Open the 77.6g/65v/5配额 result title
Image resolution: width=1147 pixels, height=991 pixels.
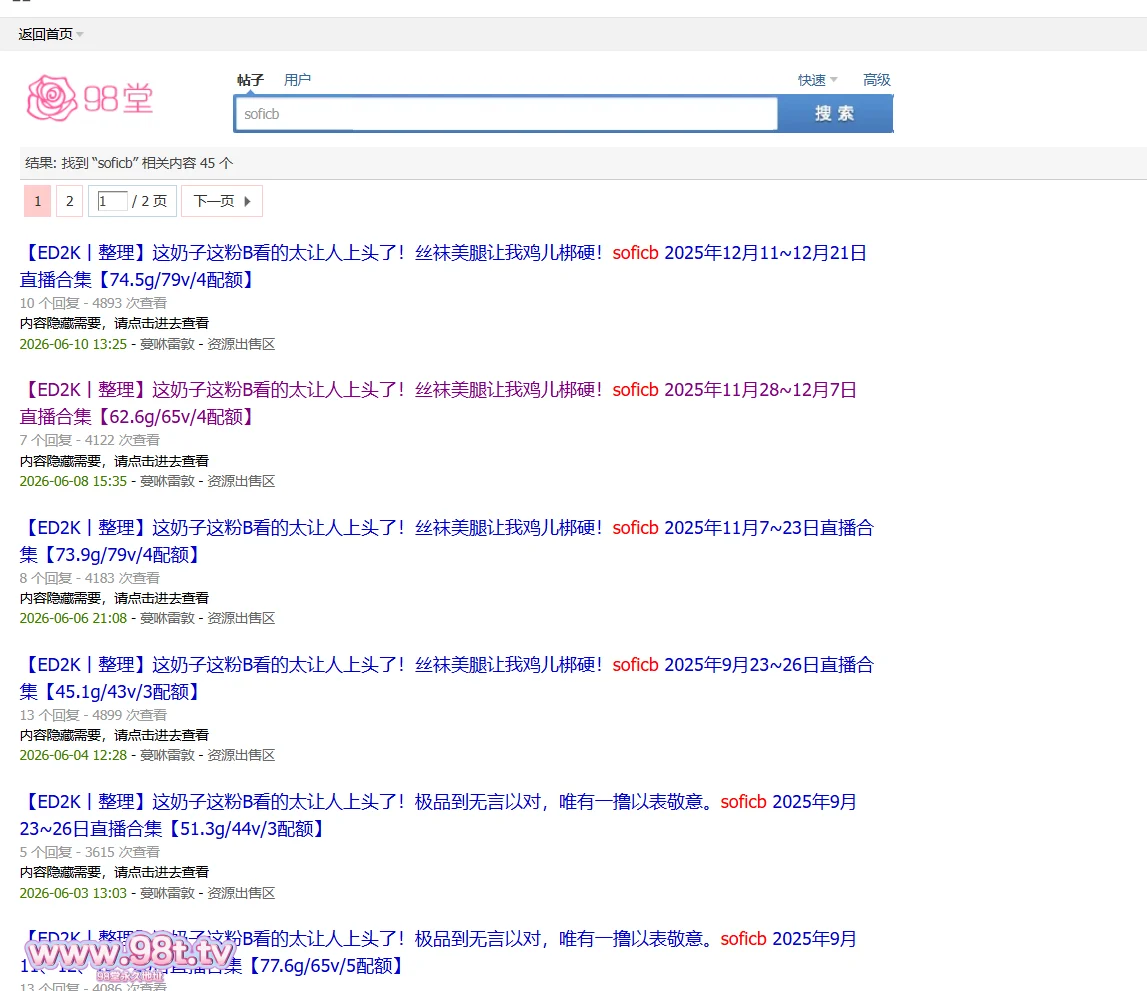coord(438,952)
